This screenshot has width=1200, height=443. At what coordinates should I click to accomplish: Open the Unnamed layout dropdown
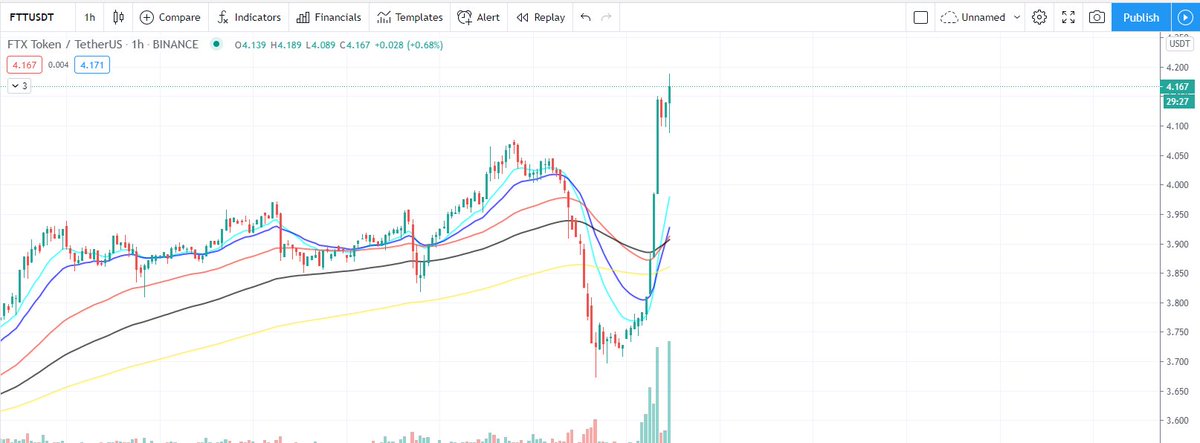[x=981, y=17]
